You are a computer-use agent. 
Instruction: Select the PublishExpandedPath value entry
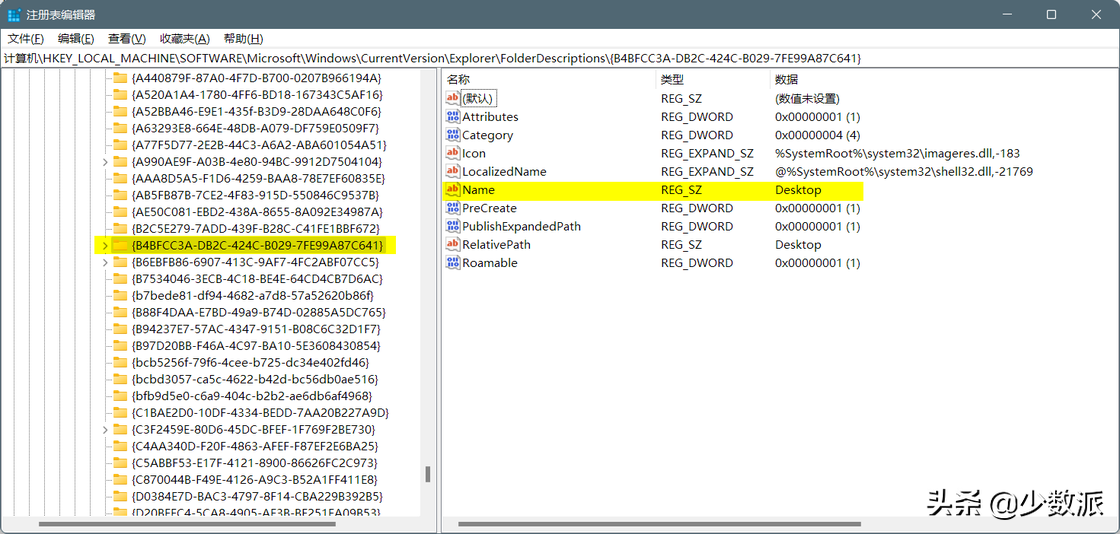(521, 227)
